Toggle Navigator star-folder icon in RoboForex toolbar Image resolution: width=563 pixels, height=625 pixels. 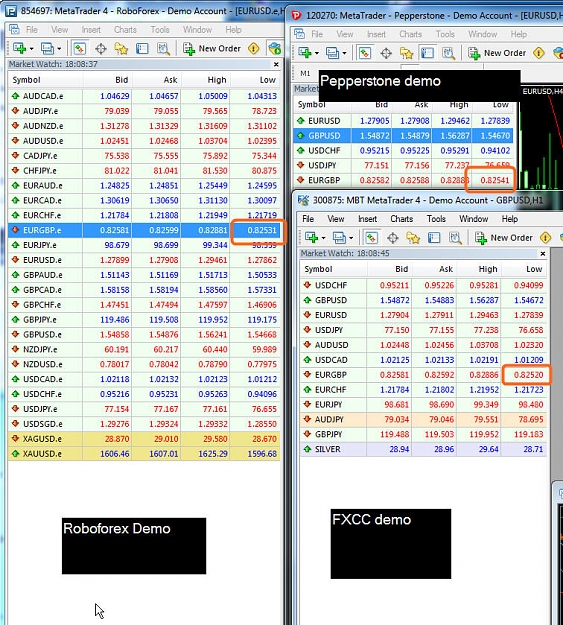pos(121,49)
